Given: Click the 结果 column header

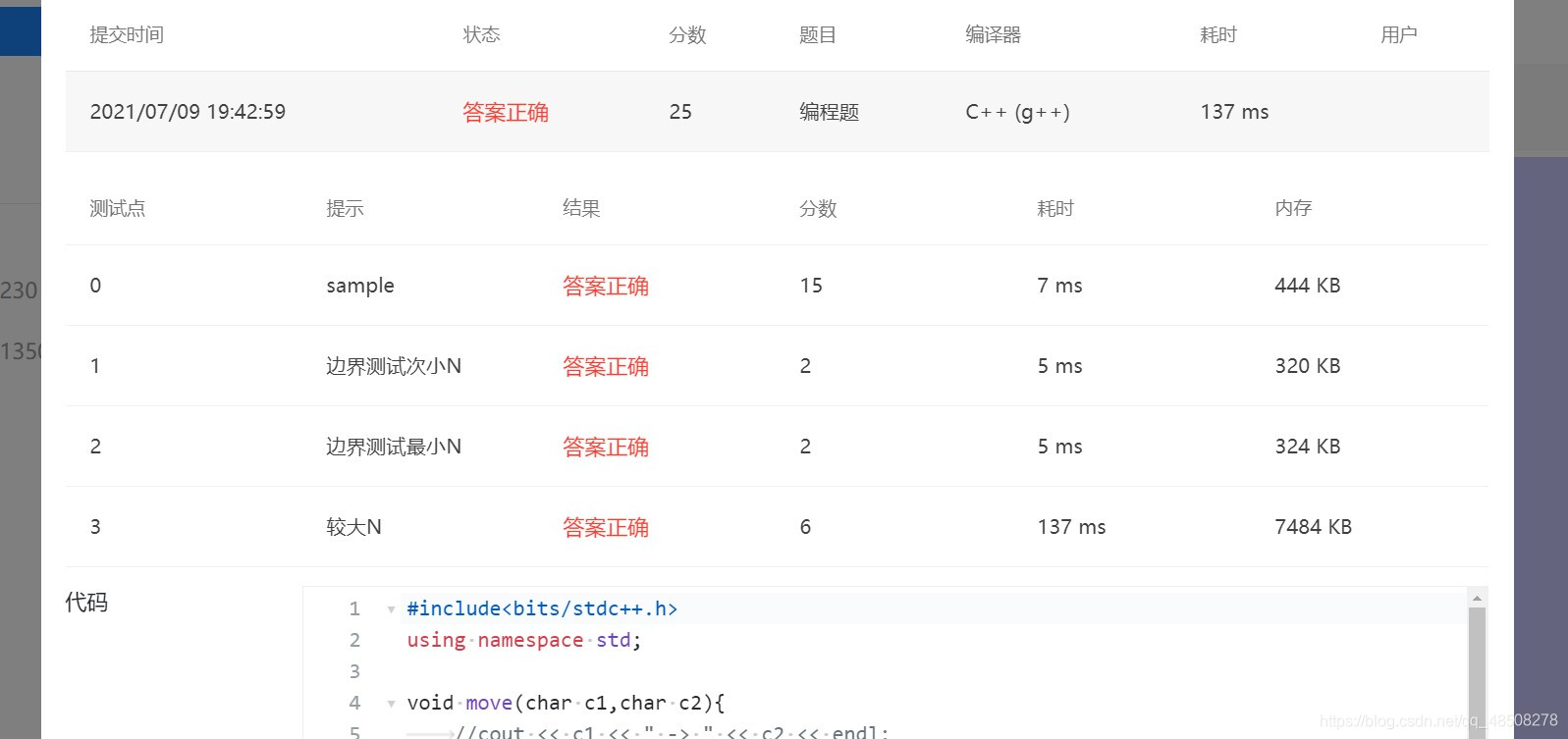Looking at the screenshot, I should tap(582, 208).
